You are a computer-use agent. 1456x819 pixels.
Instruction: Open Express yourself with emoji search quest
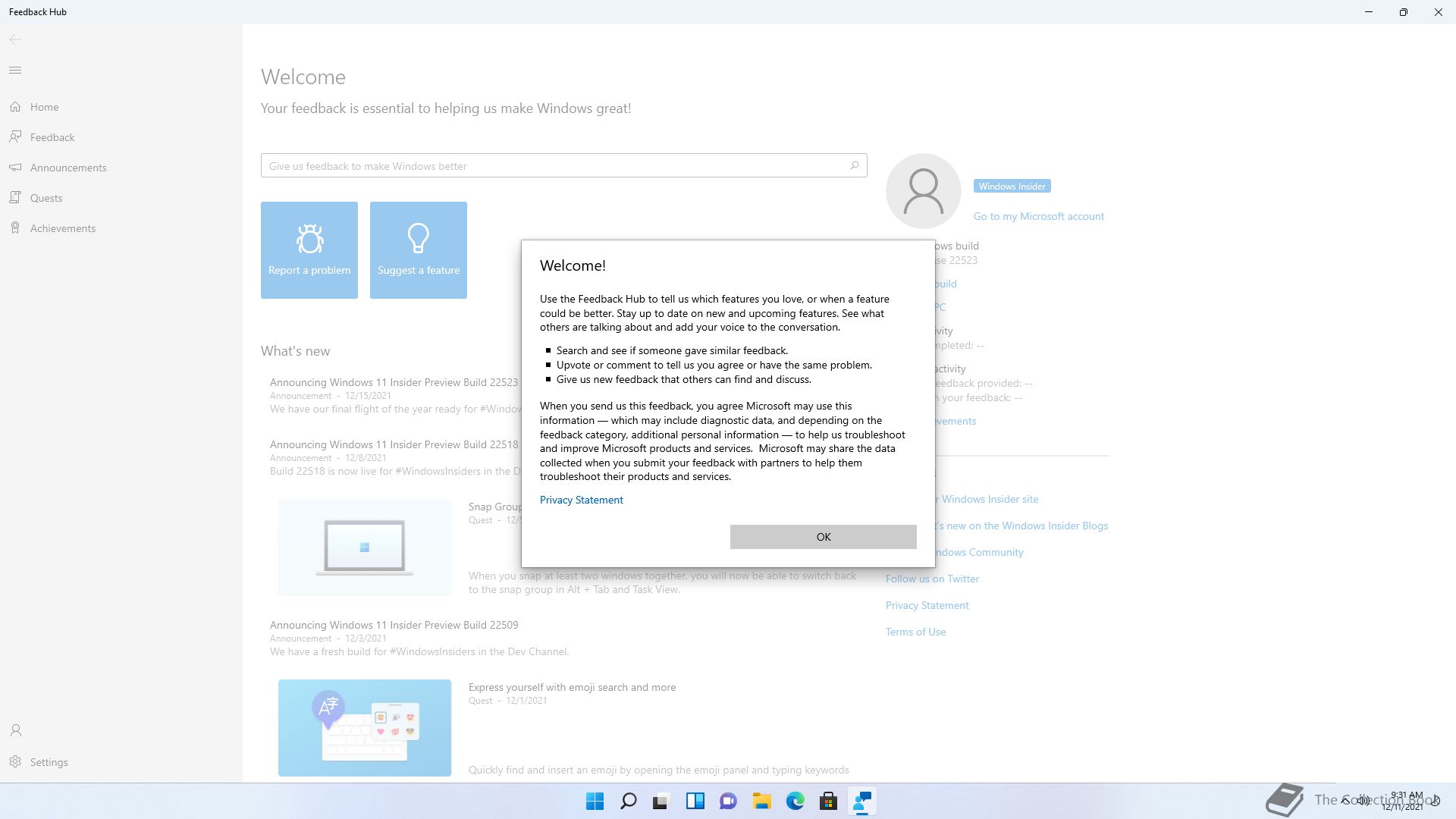pos(572,687)
